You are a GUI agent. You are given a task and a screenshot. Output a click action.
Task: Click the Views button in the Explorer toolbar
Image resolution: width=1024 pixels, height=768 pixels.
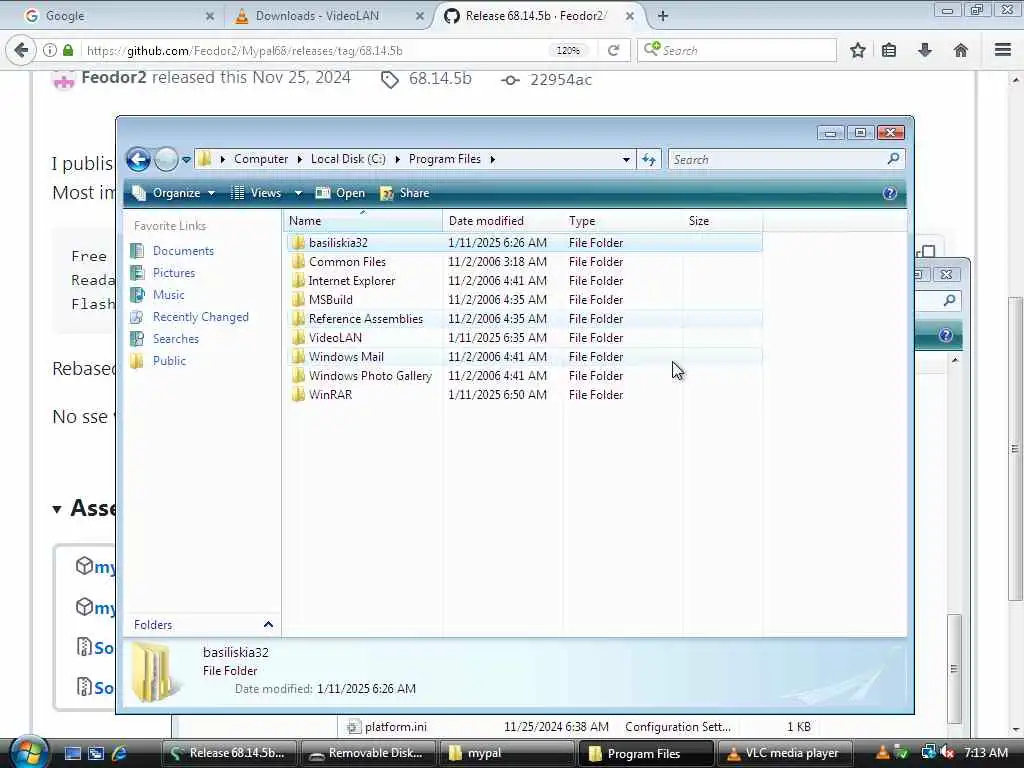tap(256, 193)
